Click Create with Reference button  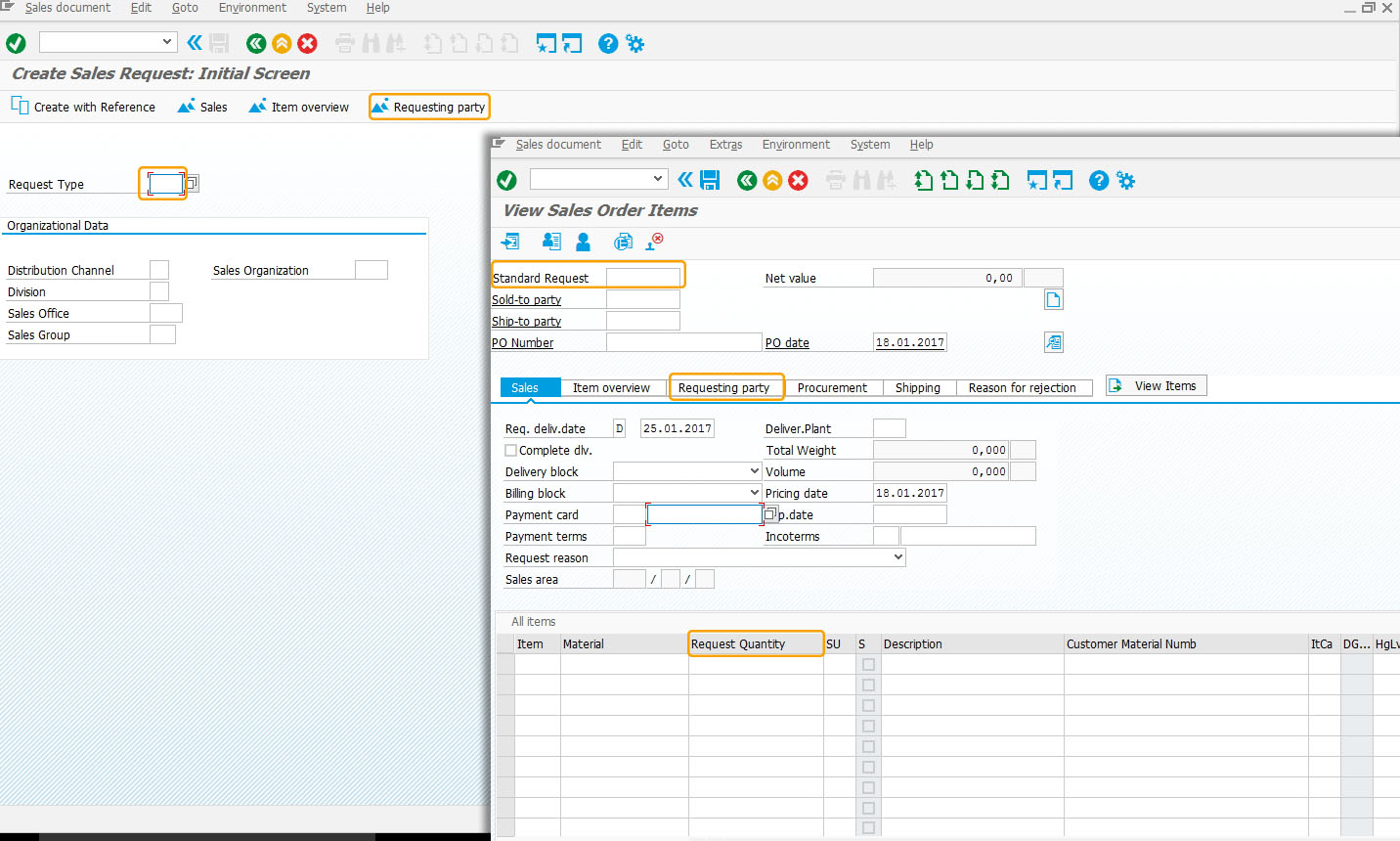(84, 107)
